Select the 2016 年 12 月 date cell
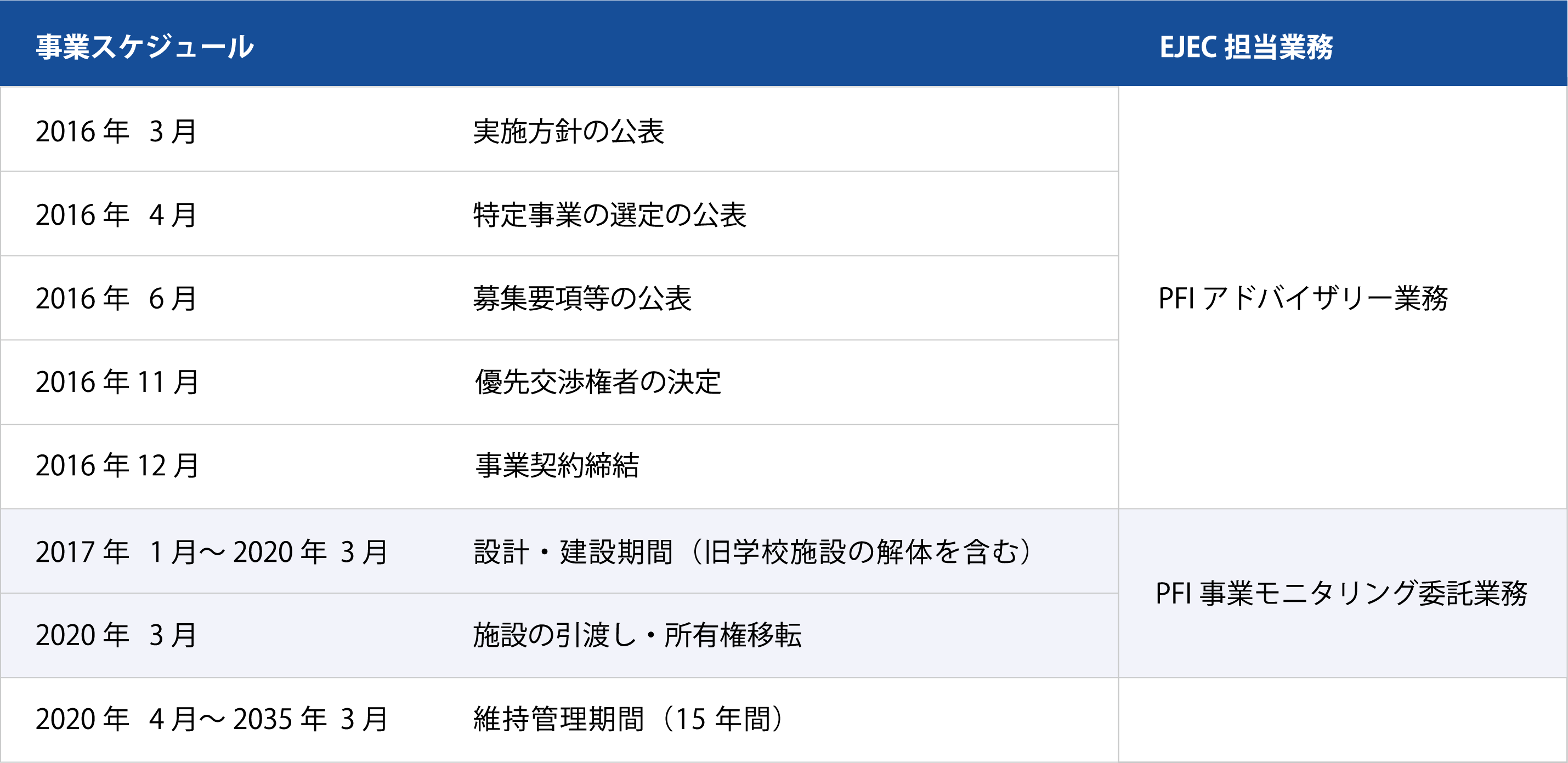Screen dimensions: 1568x763 pos(117,465)
